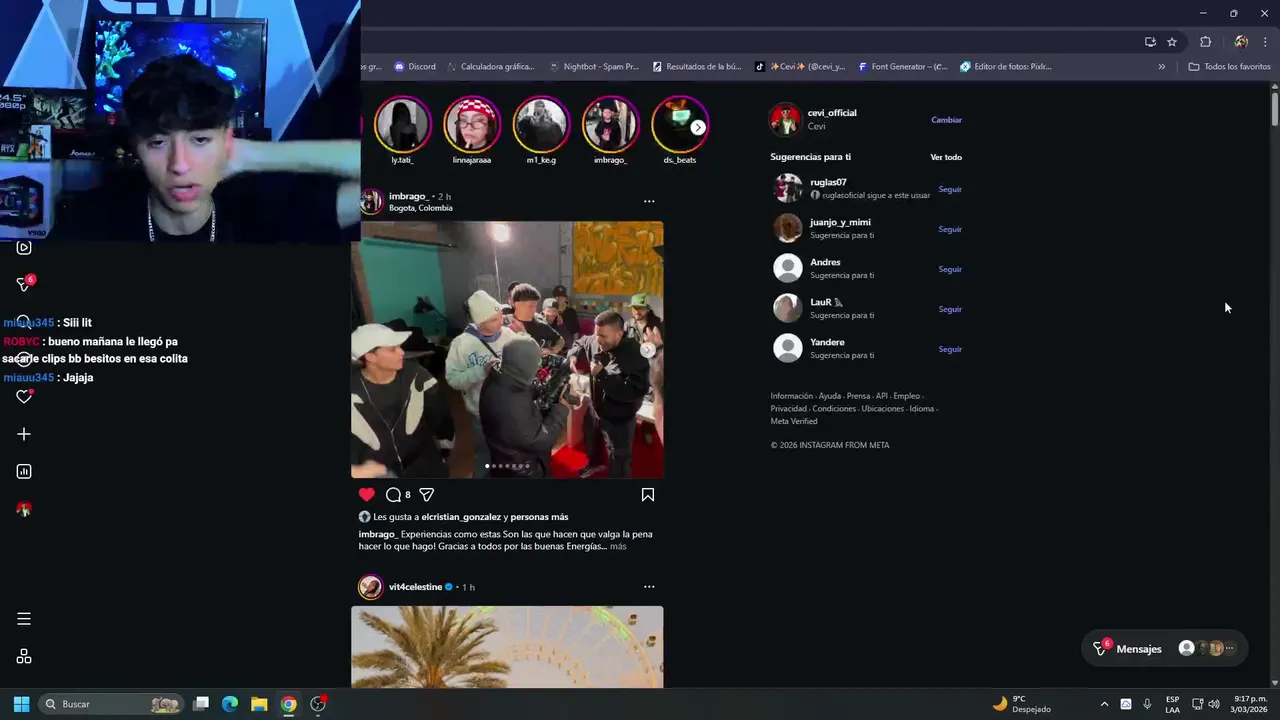Open 'Resultados de la bú...' bookmark
The image size is (1280, 720).
tap(697, 67)
